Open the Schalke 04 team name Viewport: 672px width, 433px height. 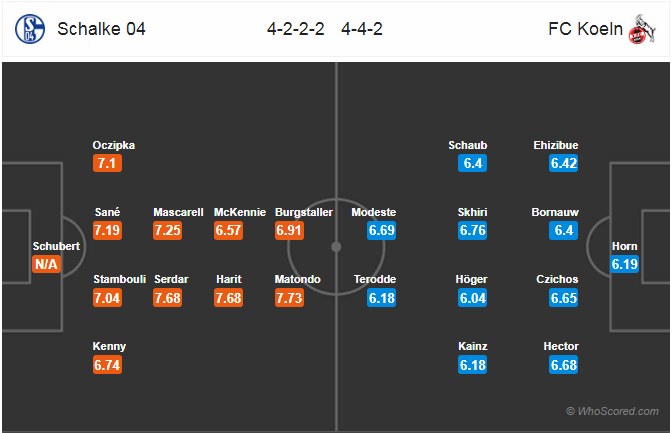click(102, 29)
